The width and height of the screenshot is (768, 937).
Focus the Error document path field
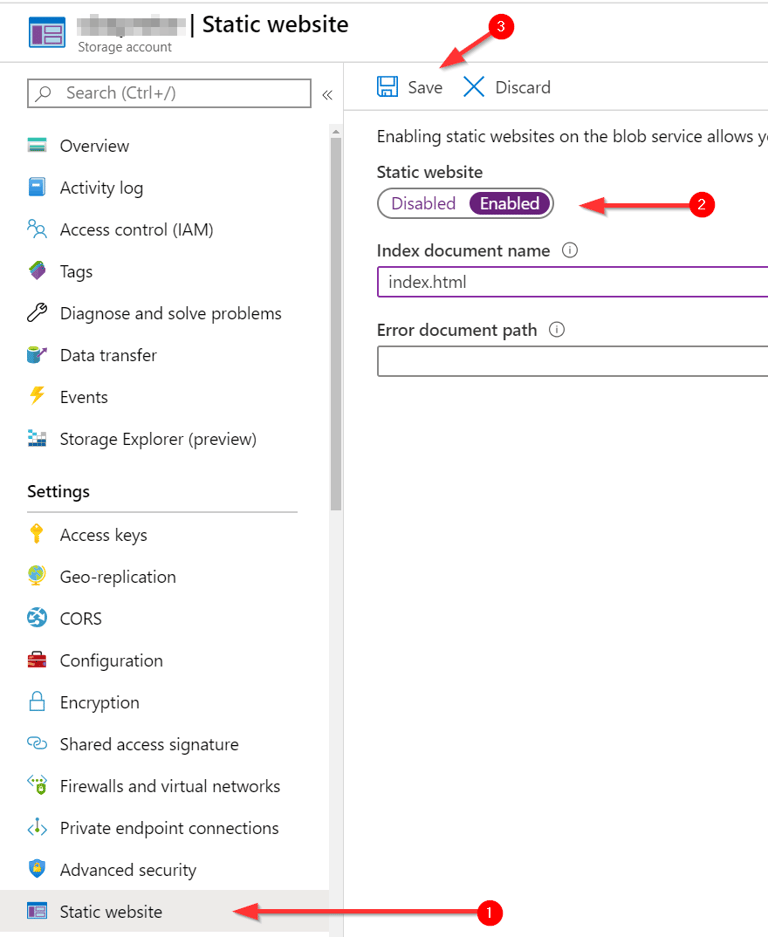tap(572, 361)
